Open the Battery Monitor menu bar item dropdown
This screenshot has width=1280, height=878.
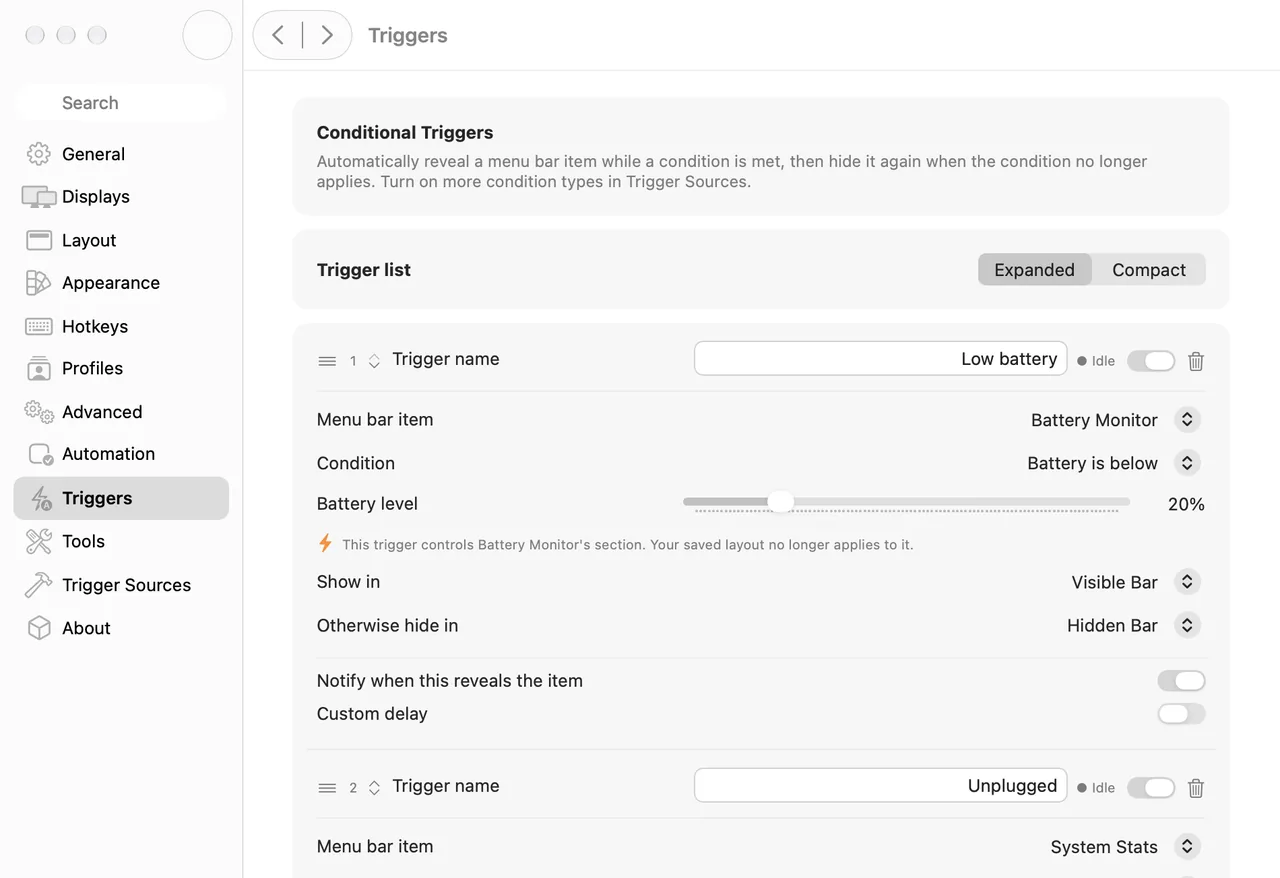(1187, 420)
